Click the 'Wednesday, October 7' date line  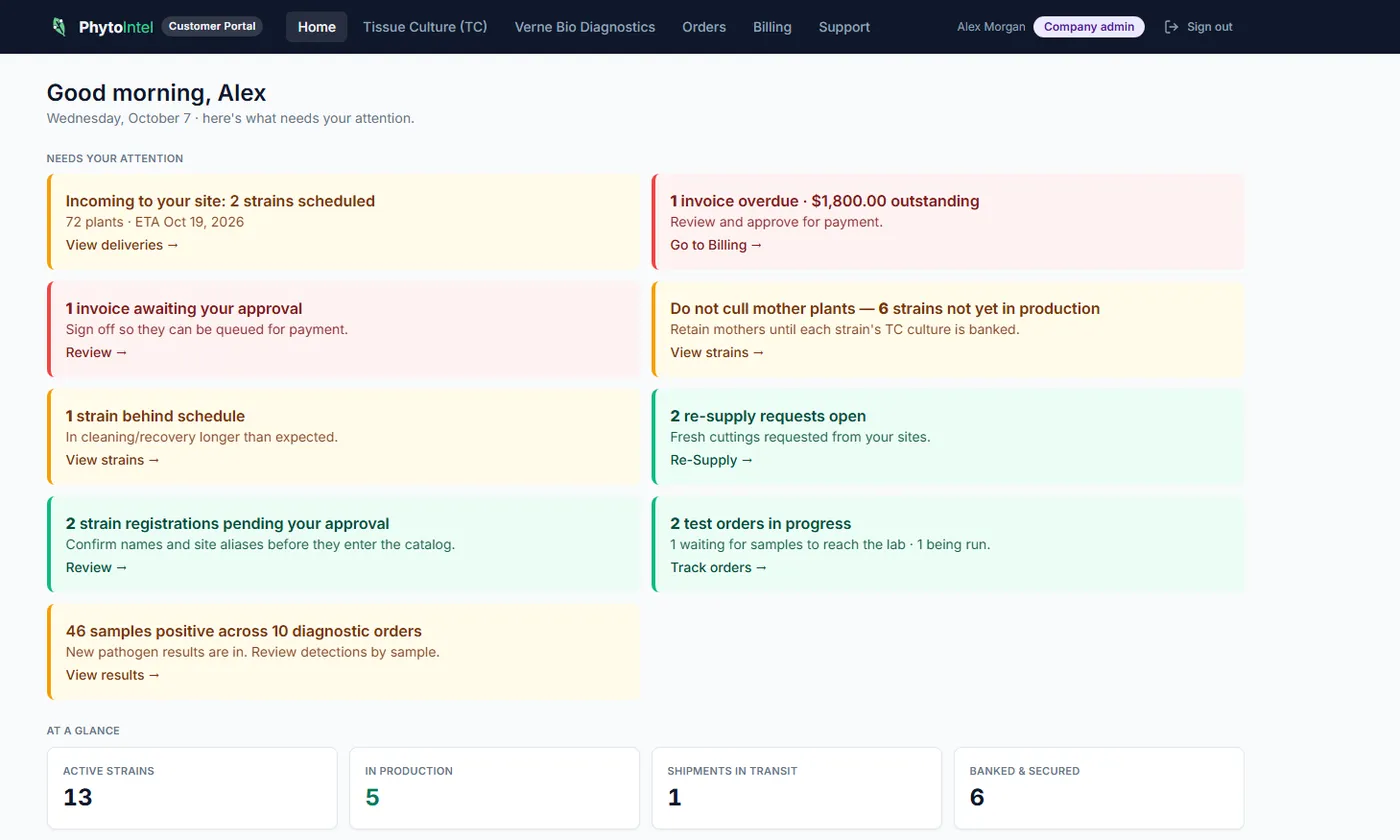231,118
